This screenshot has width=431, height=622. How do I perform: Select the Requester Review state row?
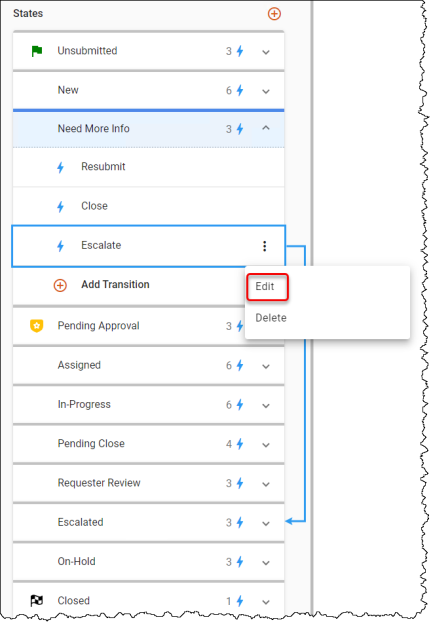click(x=149, y=483)
